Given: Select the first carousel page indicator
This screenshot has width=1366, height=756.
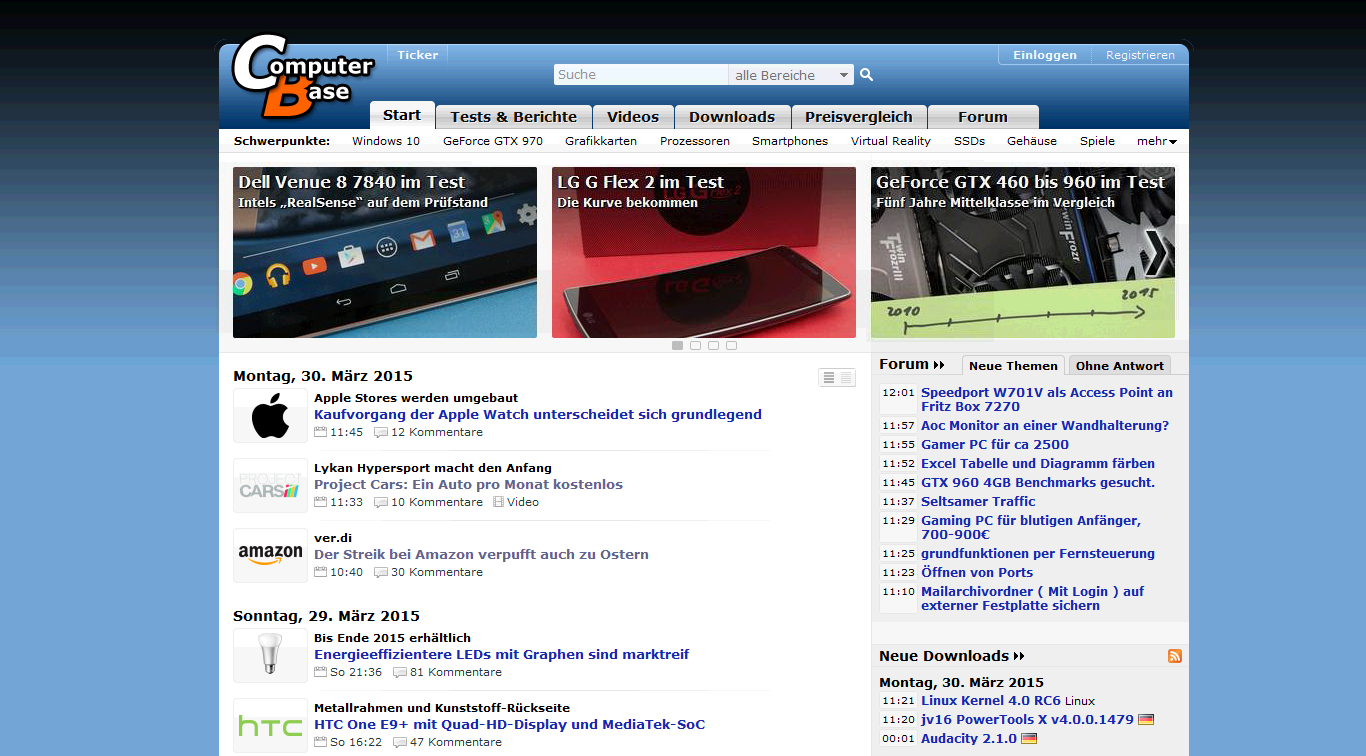Looking at the screenshot, I should click(x=677, y=345).
